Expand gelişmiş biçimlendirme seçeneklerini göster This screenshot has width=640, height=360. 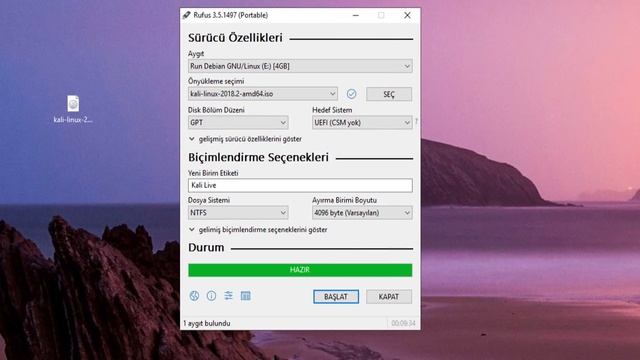point(258,230)
